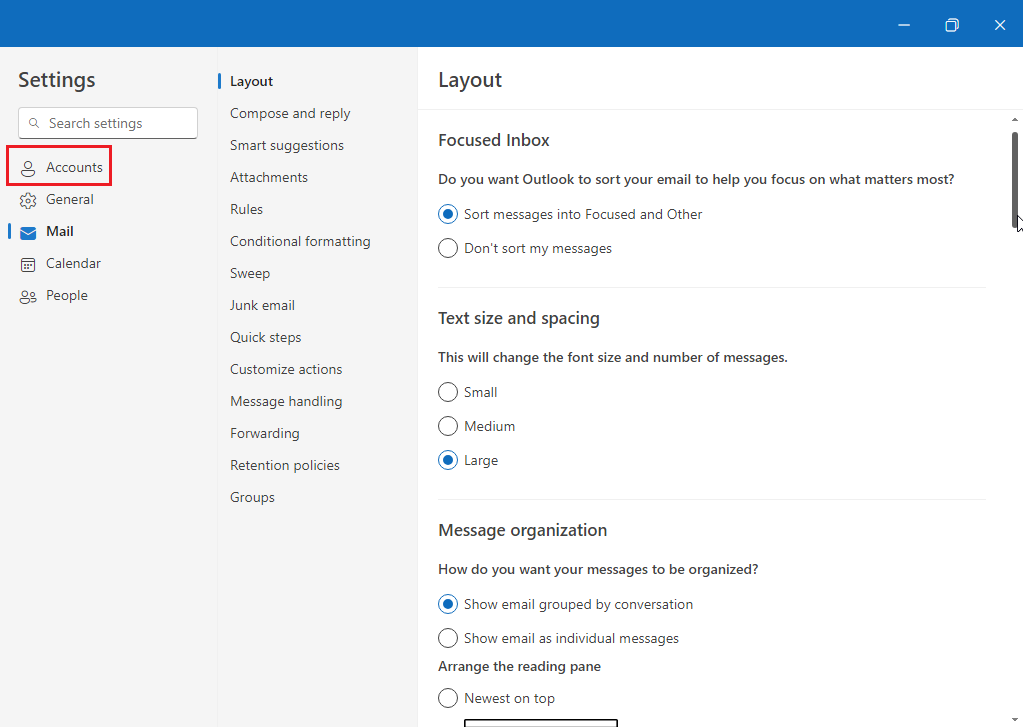Click the People icon in sidebar

pyautogui.click(x=28, y=296)
